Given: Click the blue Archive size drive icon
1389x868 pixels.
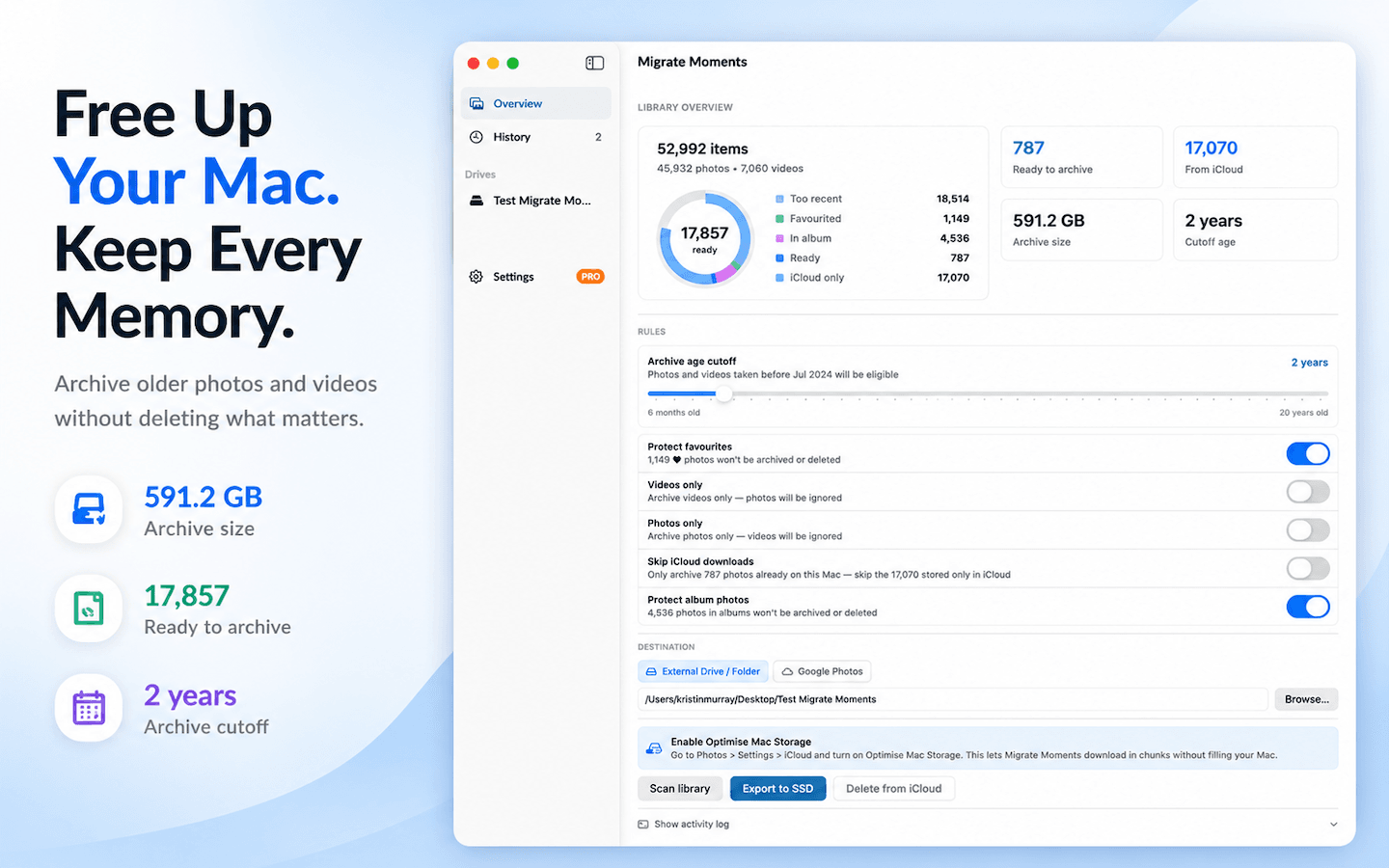Looking at the screenshot, I should point(89,509).
